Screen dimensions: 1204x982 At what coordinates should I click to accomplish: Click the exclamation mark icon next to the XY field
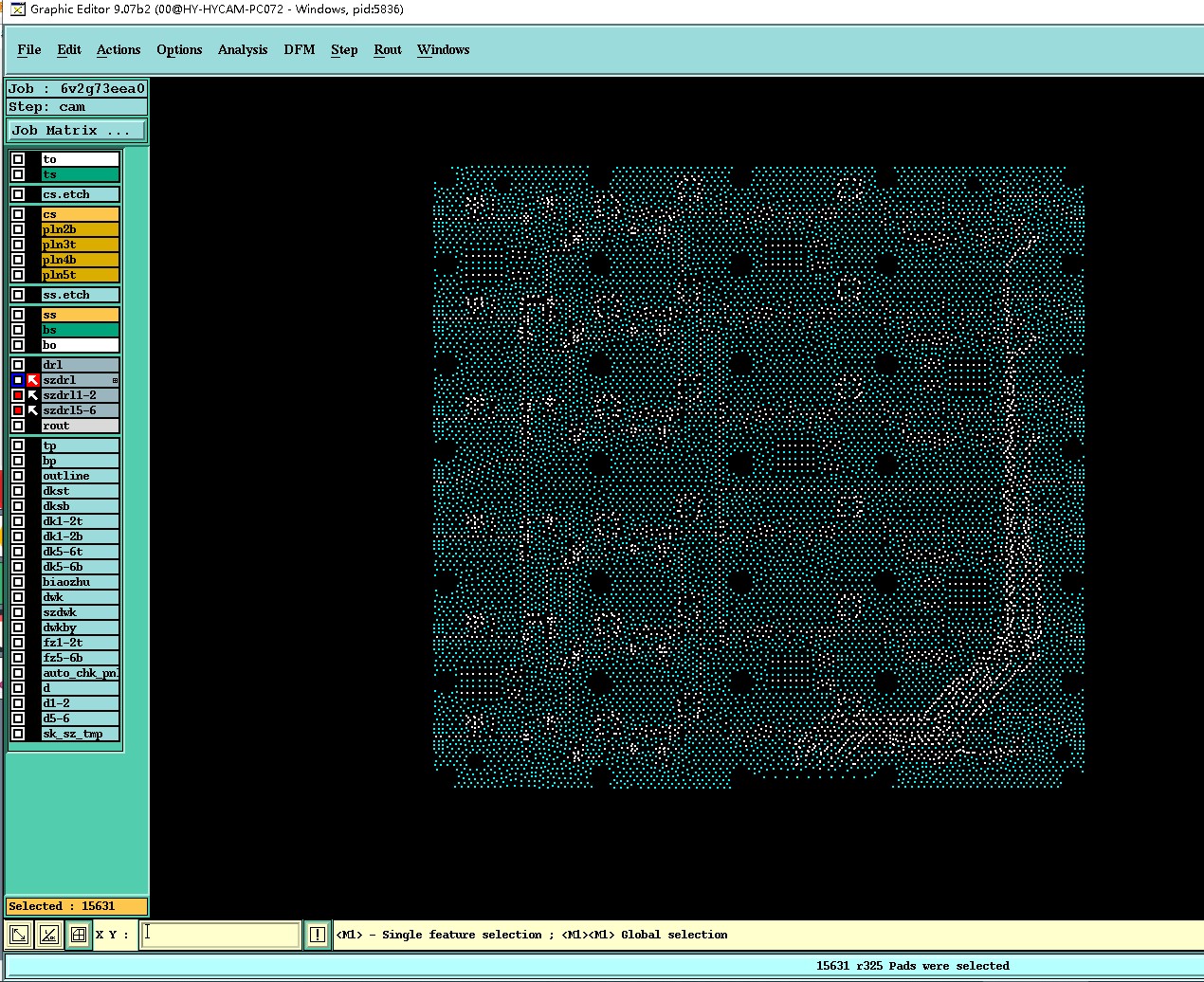317,935
